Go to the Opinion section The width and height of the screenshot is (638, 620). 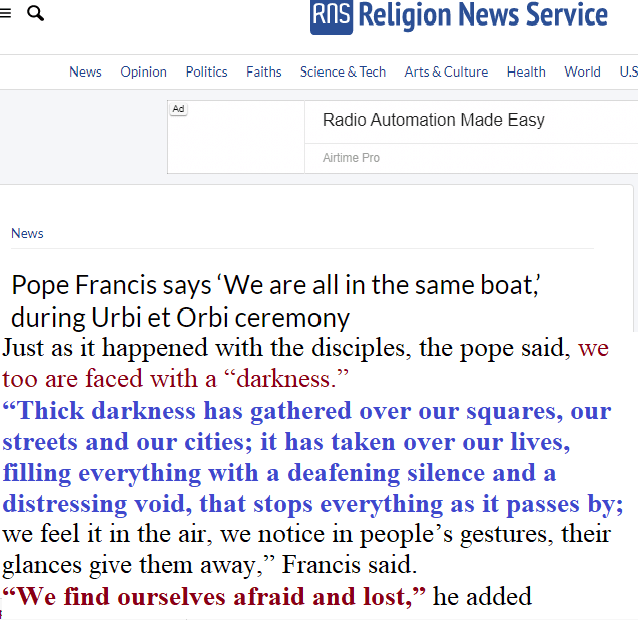click(143, 72)
